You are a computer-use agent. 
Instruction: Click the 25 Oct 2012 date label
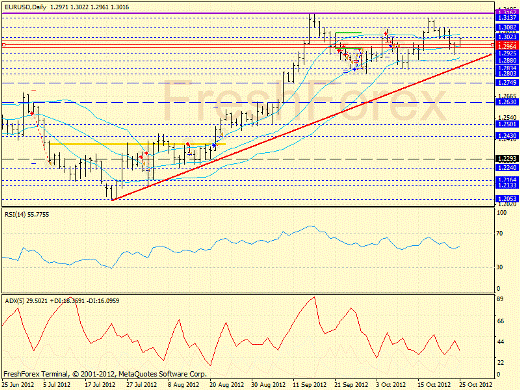476,385
